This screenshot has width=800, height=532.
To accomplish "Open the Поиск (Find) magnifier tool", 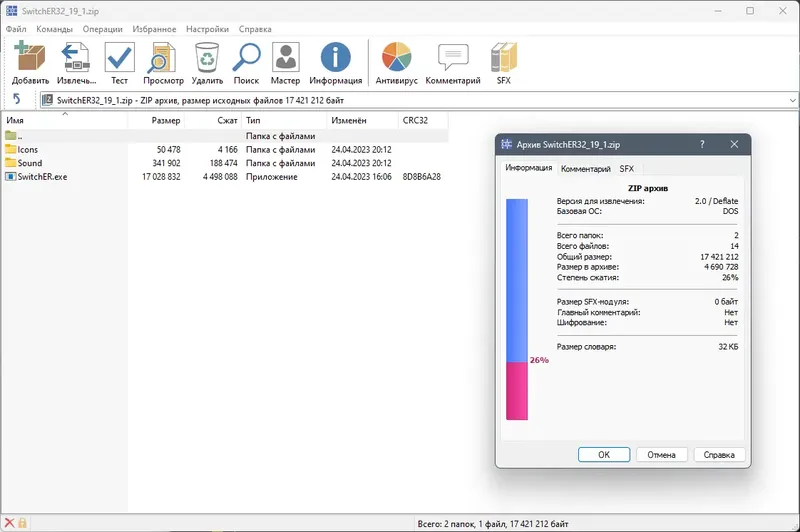I will (246, 57).
